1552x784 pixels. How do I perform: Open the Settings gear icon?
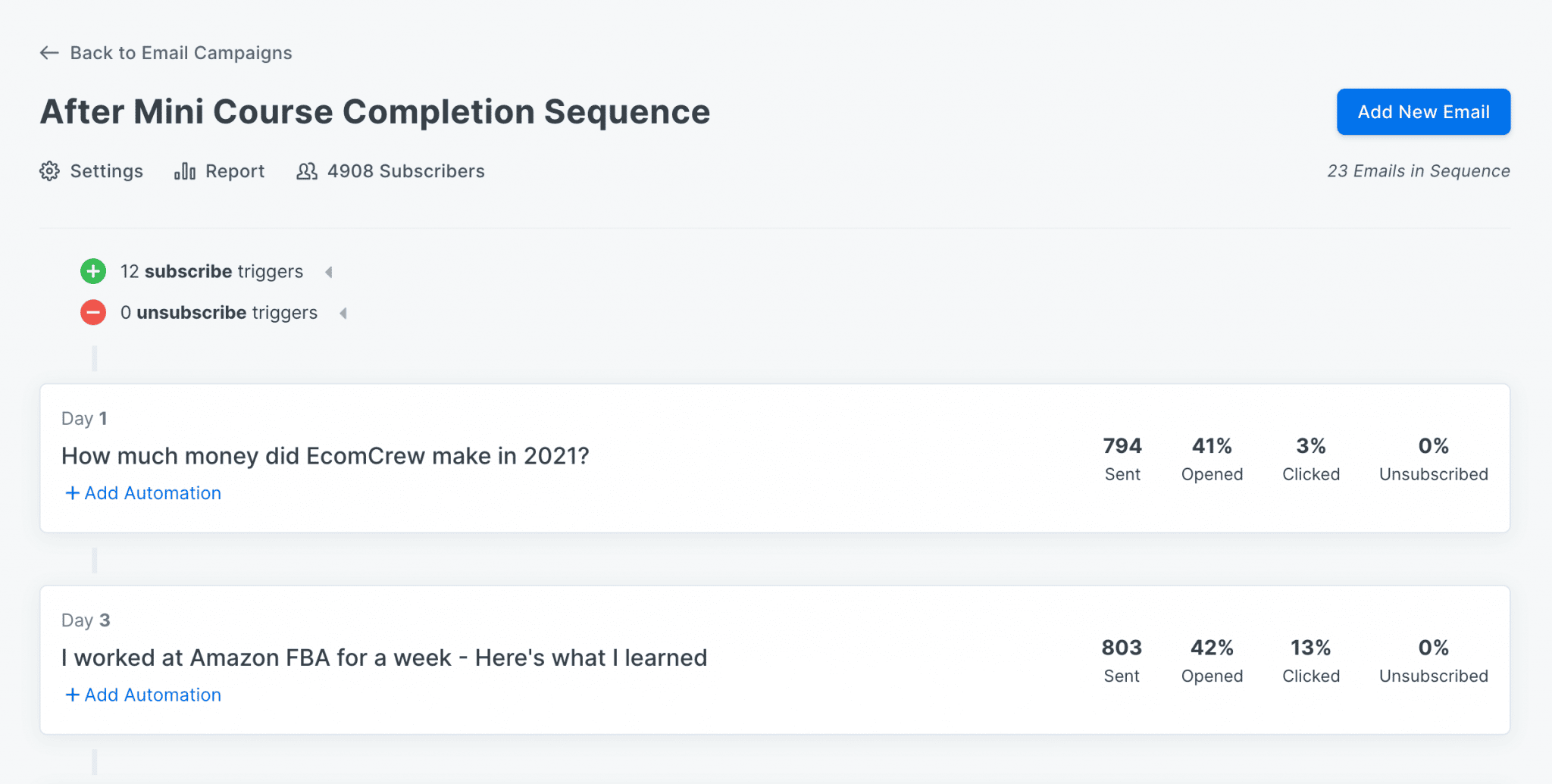pyautogui.click(x=49, y=171)
